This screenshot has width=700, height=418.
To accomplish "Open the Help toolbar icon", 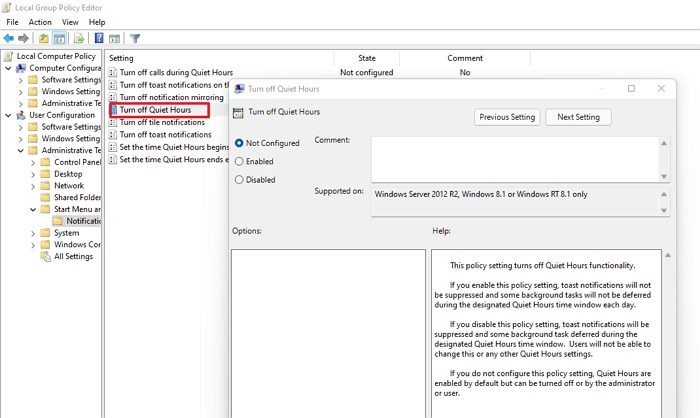I will [99, 38].
